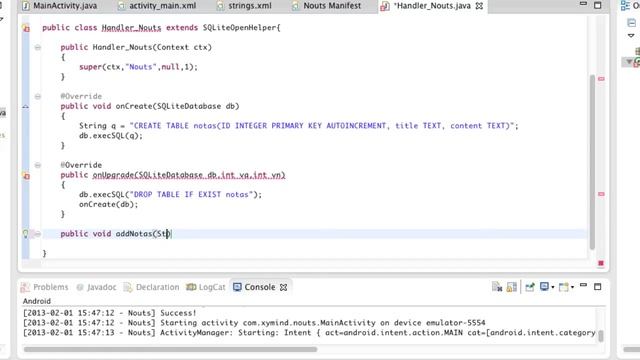
Task: Click the Starting activity console line
Action: [x=254, y=323]
